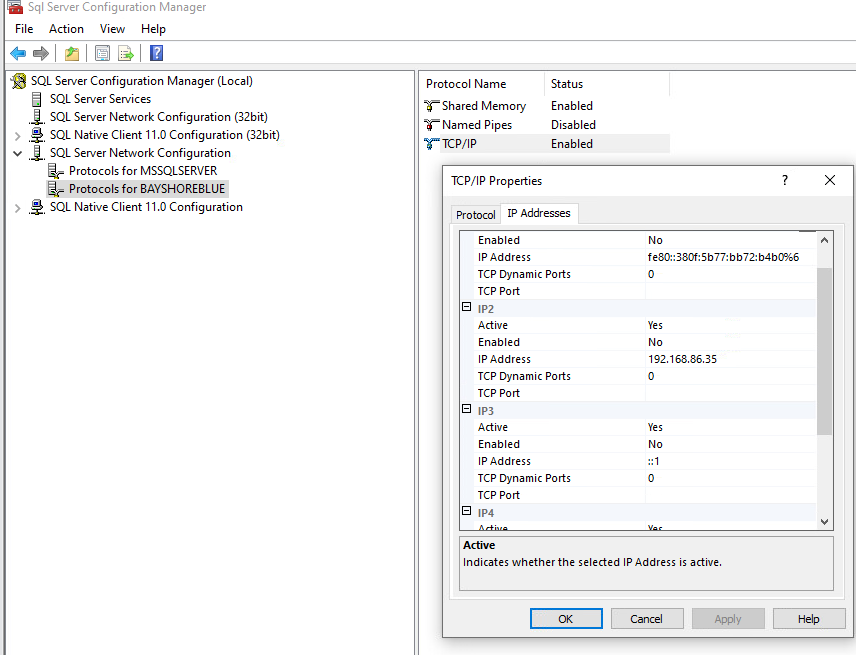856x655 pixels.
Task: Select Protocols for BAYSHOREBLUE
Action: tap(147, 189)
